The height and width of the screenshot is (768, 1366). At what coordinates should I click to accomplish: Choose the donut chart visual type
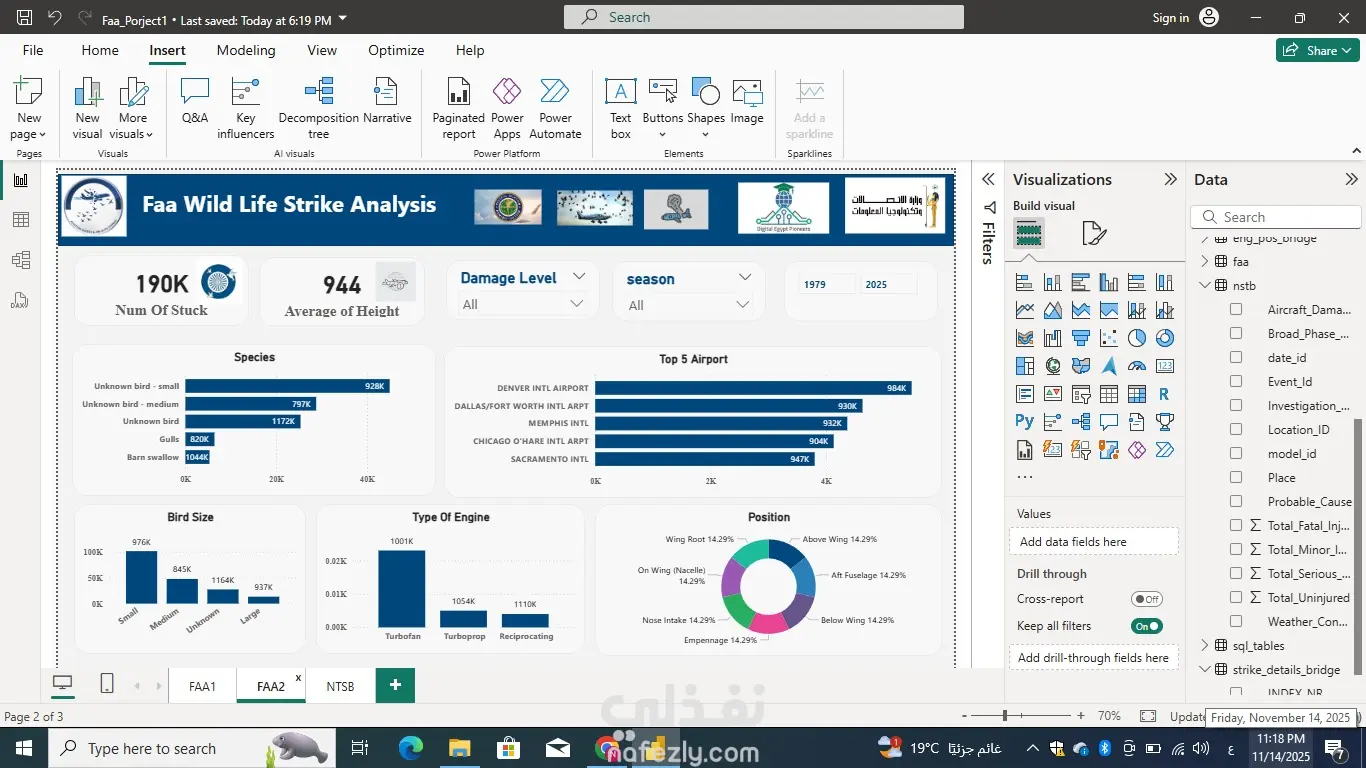[1165, 338]
